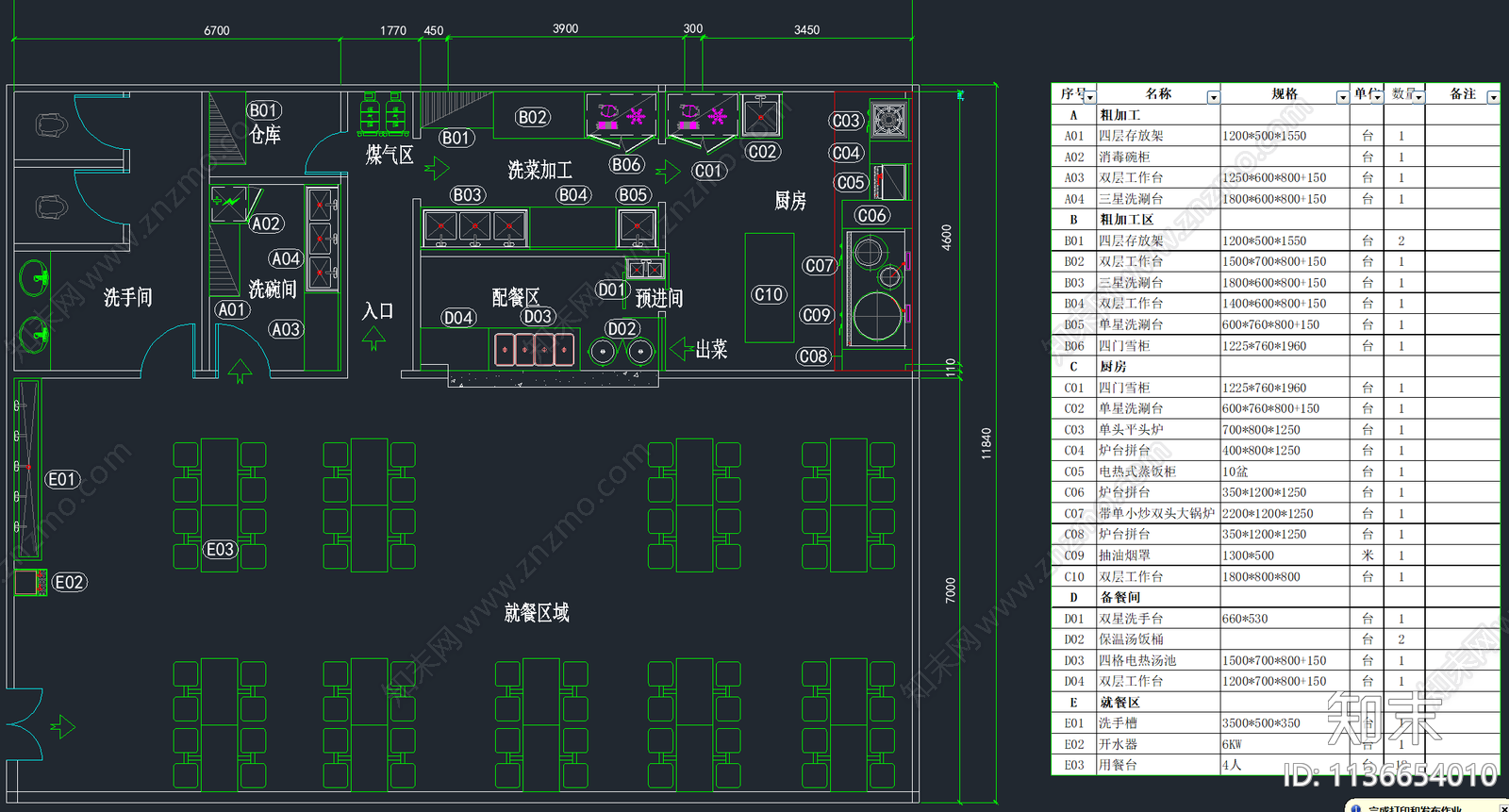1509x812 pixels.
Task: Select the 就餐区 section header in table
Action: pyautogui.click(x=1158, y=703)
